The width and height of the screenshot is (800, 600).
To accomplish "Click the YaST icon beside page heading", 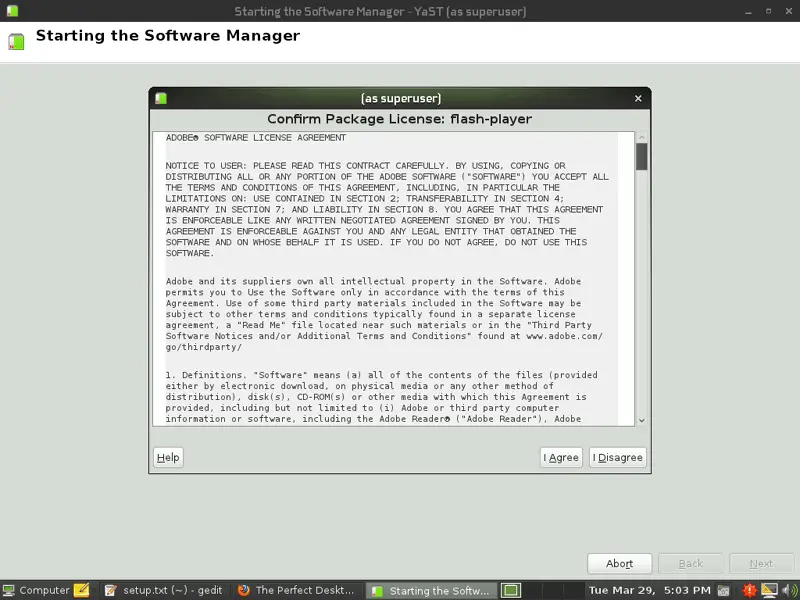I will [x=16, y=41].
